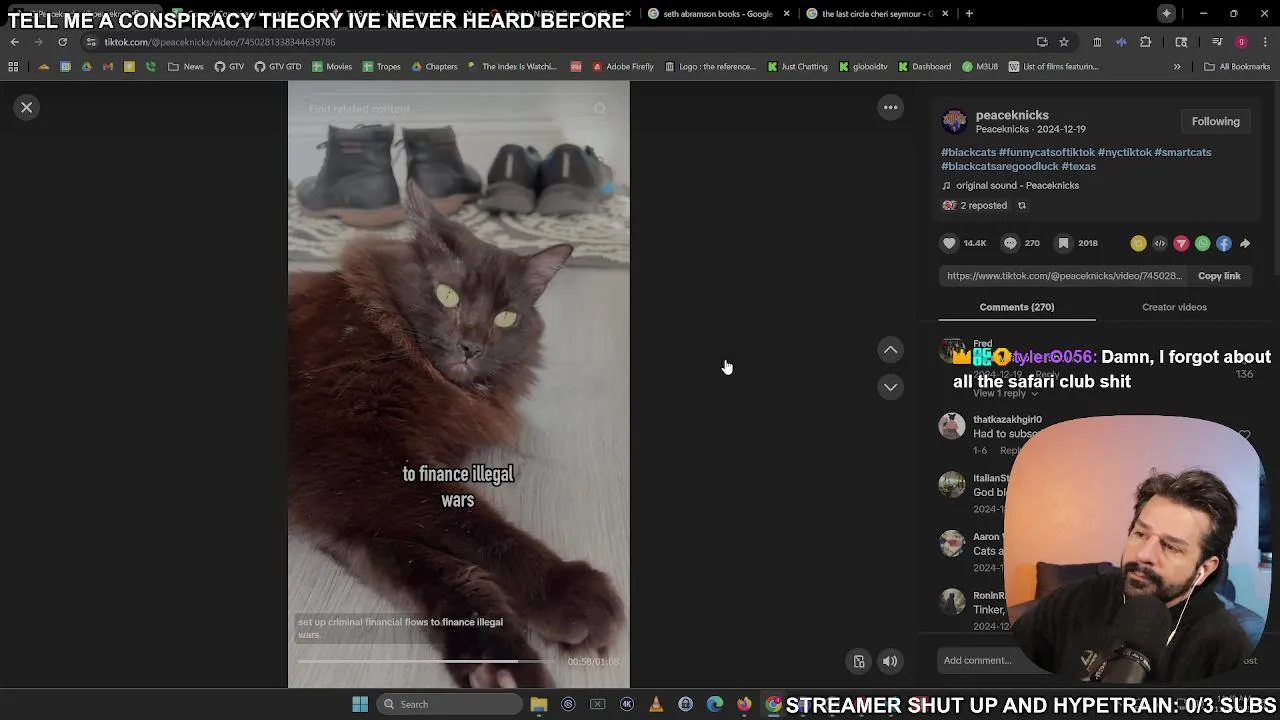1280x720 pixels.
Task: Seek on the video progress bar
Action: click(x=425, y=662)
